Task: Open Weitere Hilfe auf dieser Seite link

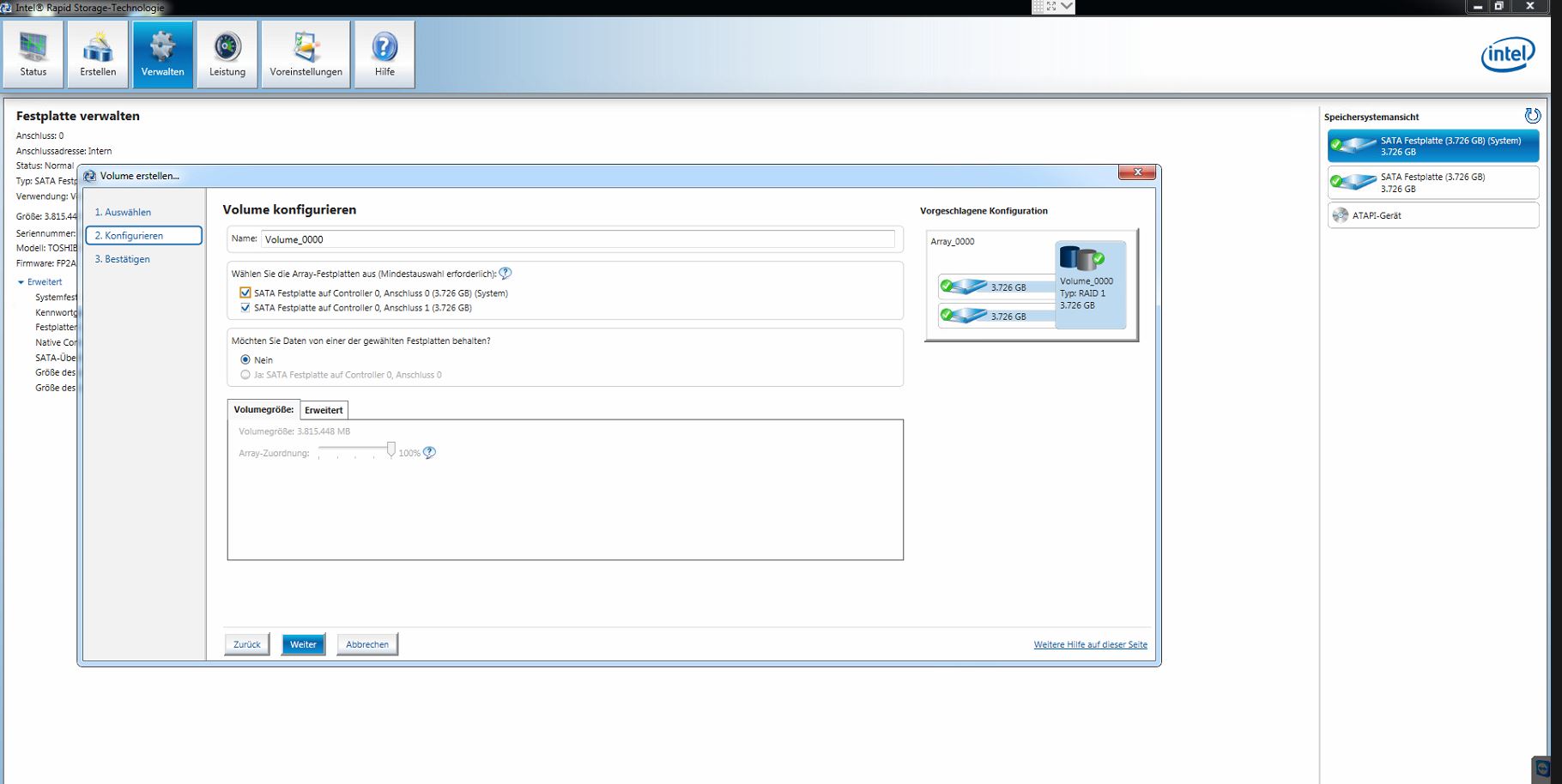Action: [x=1090, y=644]
